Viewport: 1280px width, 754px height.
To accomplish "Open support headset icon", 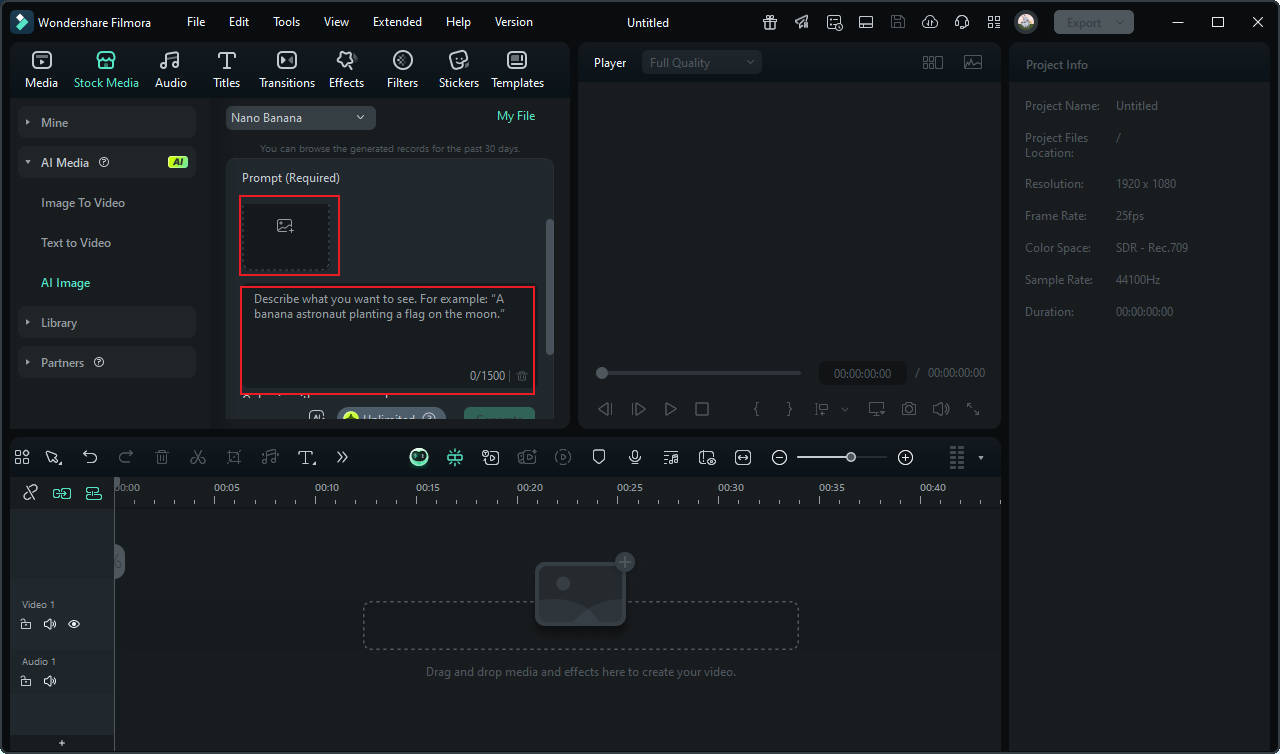I will point(962,22).
